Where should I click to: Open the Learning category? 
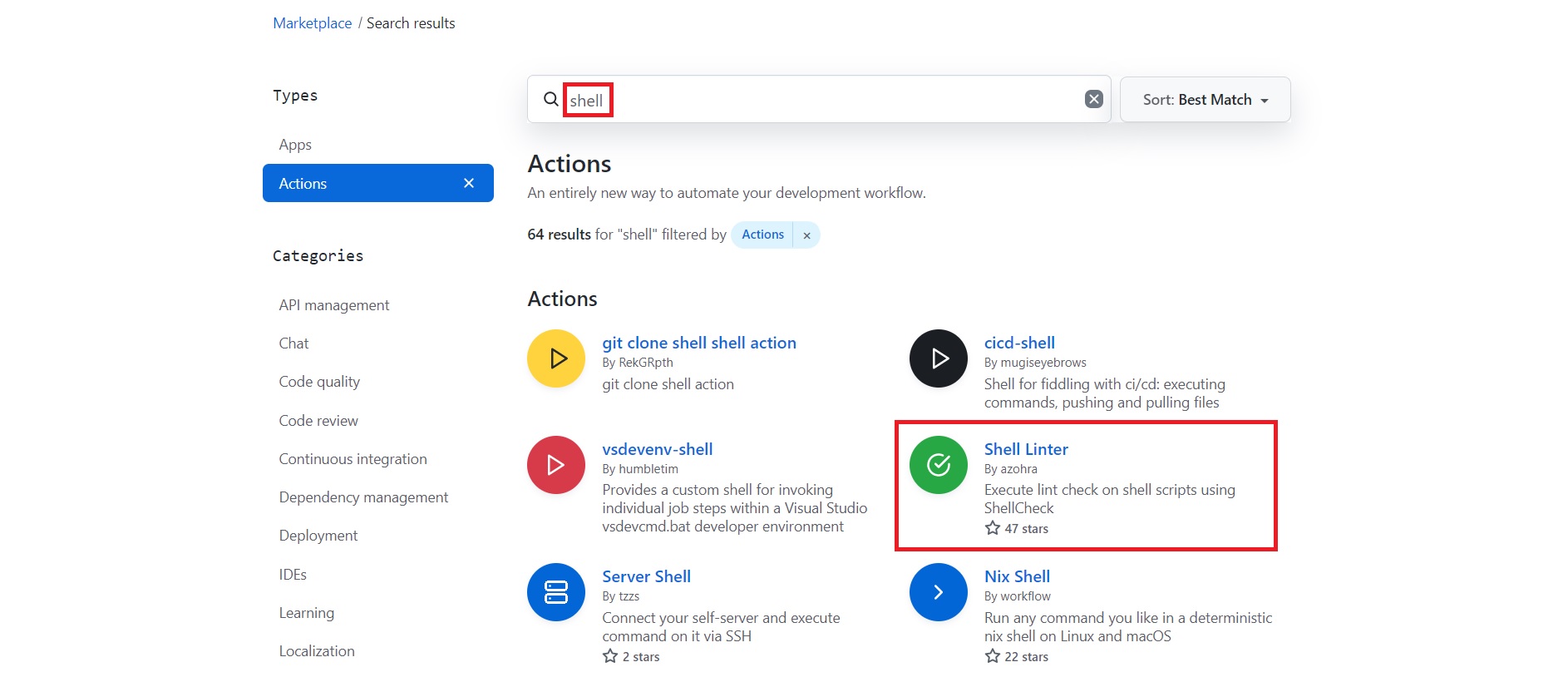pos(307,613)
